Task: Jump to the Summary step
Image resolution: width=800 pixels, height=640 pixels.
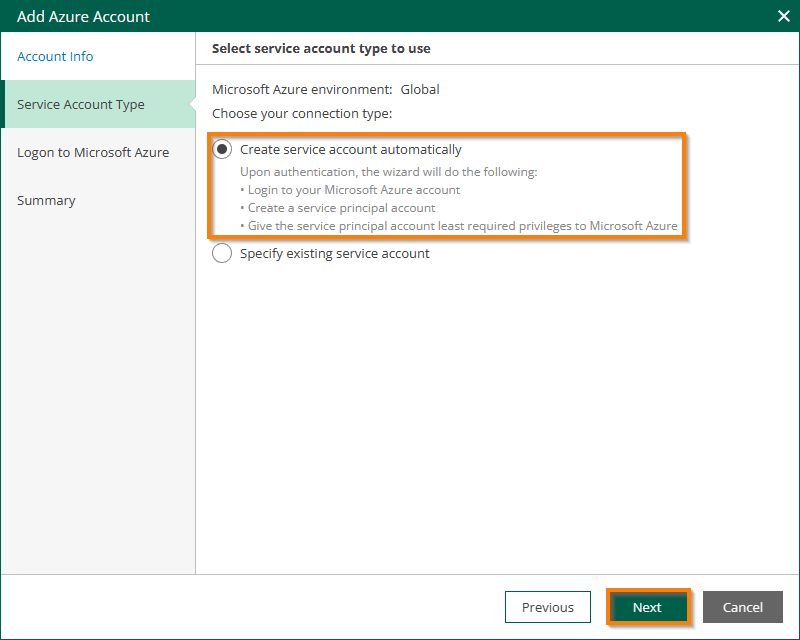Action: 46,201
